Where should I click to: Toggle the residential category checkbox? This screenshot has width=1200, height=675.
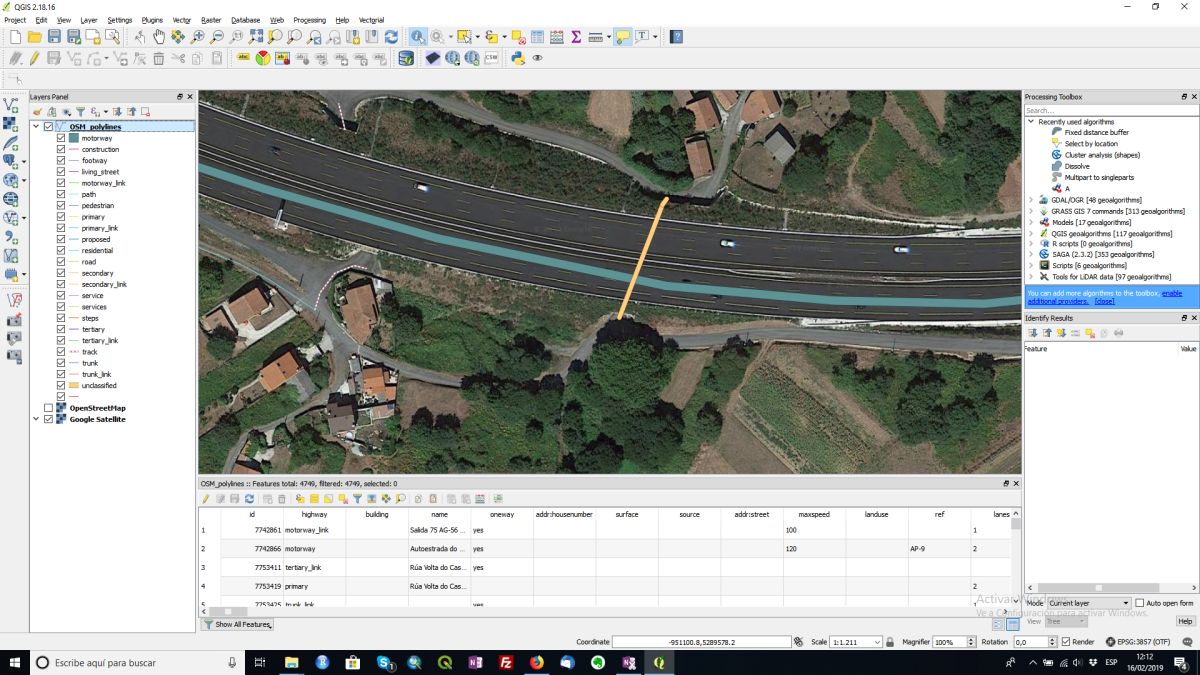pos(61,250)
